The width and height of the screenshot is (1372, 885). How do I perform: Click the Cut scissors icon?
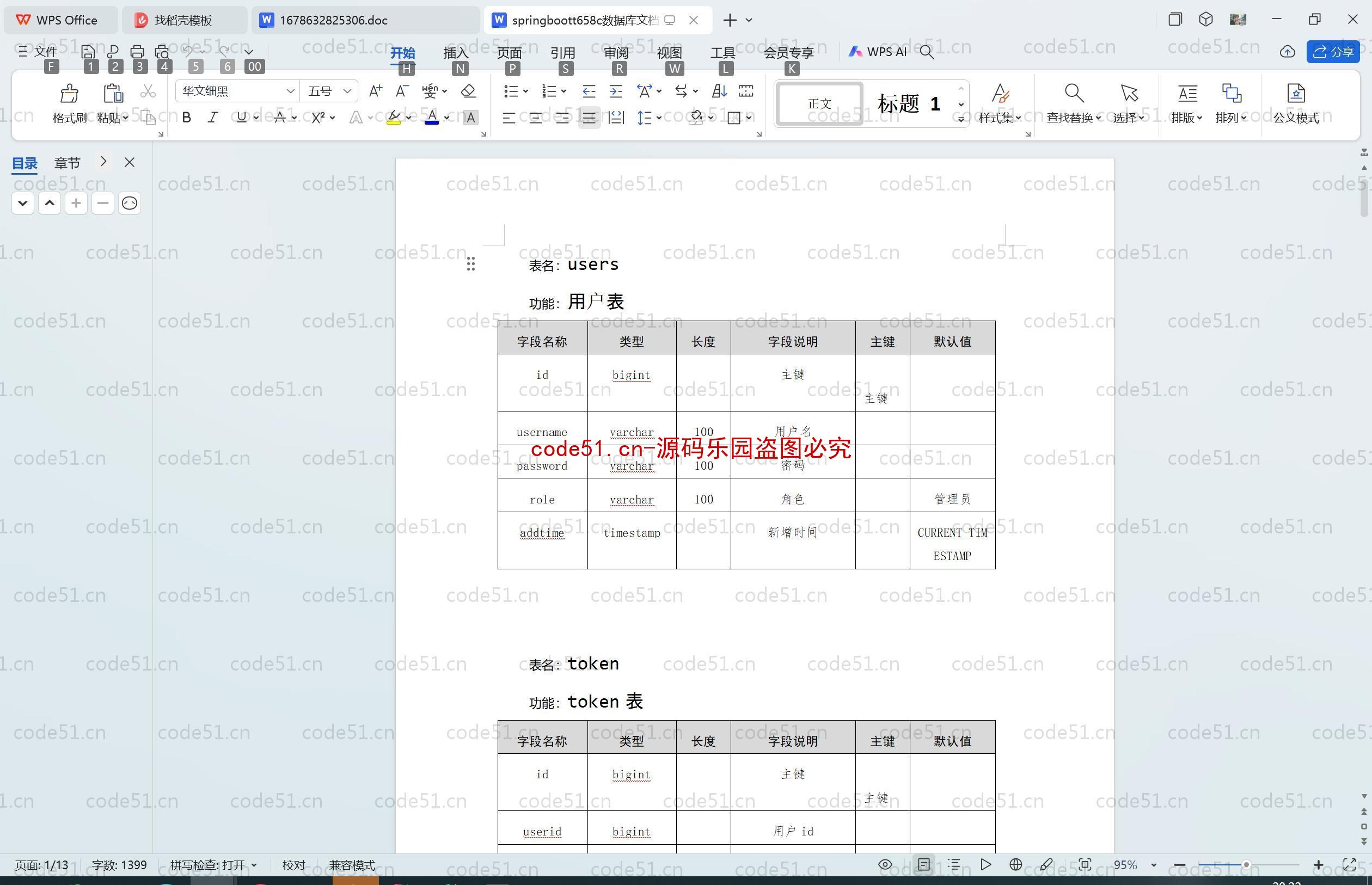tap(148, 91)
